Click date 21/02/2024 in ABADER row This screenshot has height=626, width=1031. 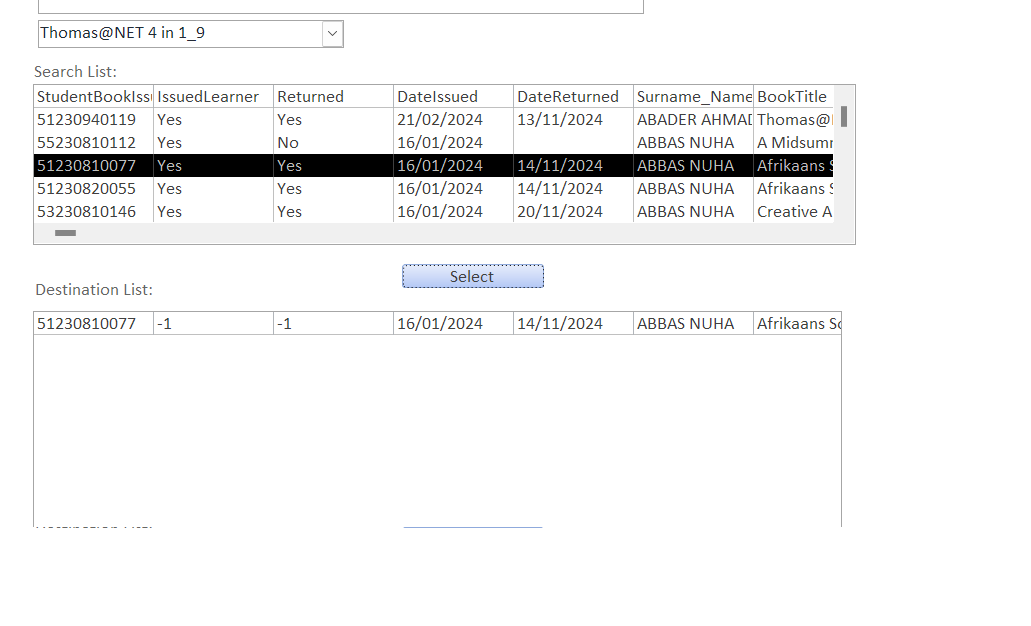[440, 120]
